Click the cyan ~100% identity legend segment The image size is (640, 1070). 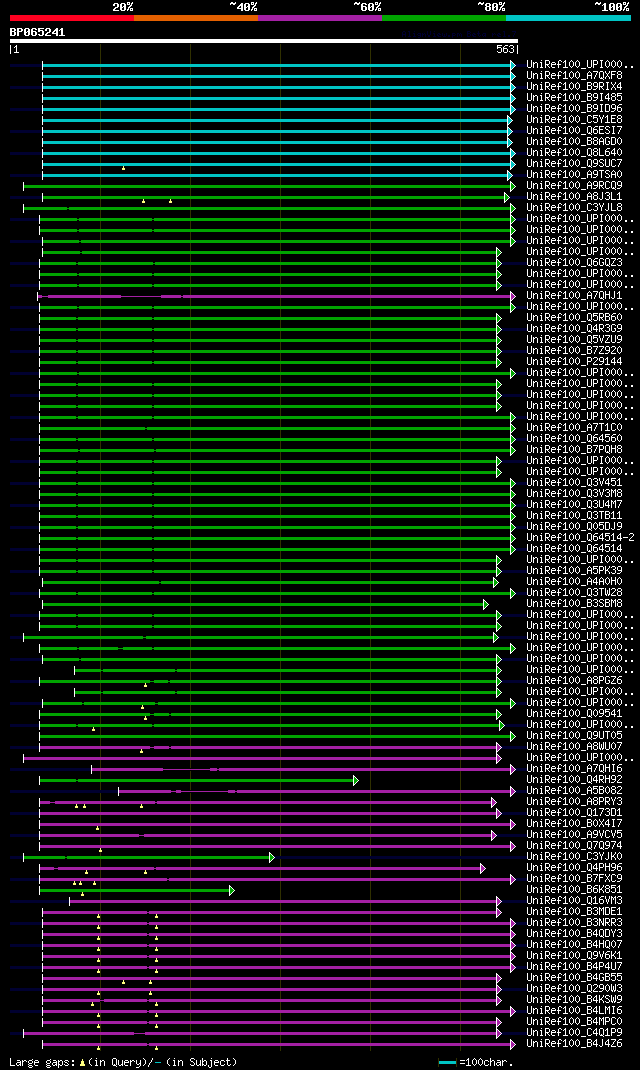(568, 18)
